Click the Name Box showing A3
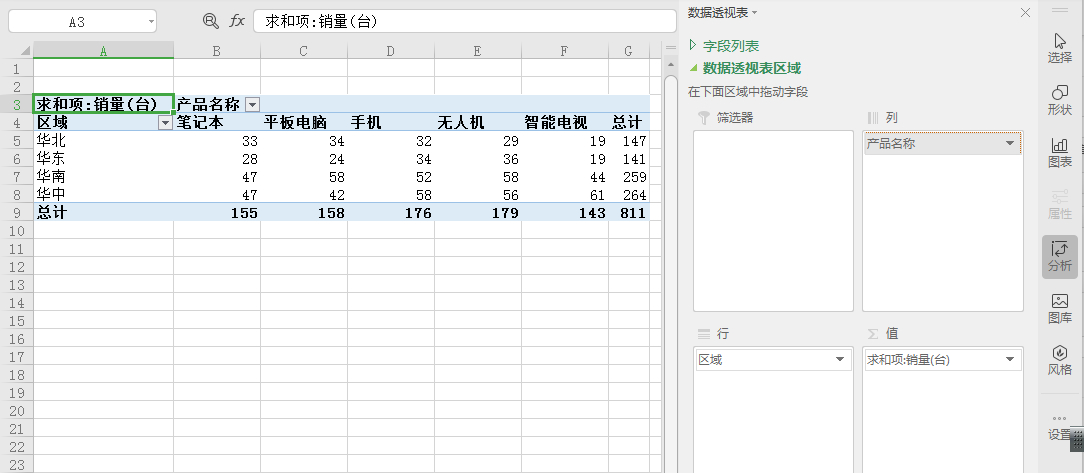The image size is (1084, 473). tap(82, 21)
